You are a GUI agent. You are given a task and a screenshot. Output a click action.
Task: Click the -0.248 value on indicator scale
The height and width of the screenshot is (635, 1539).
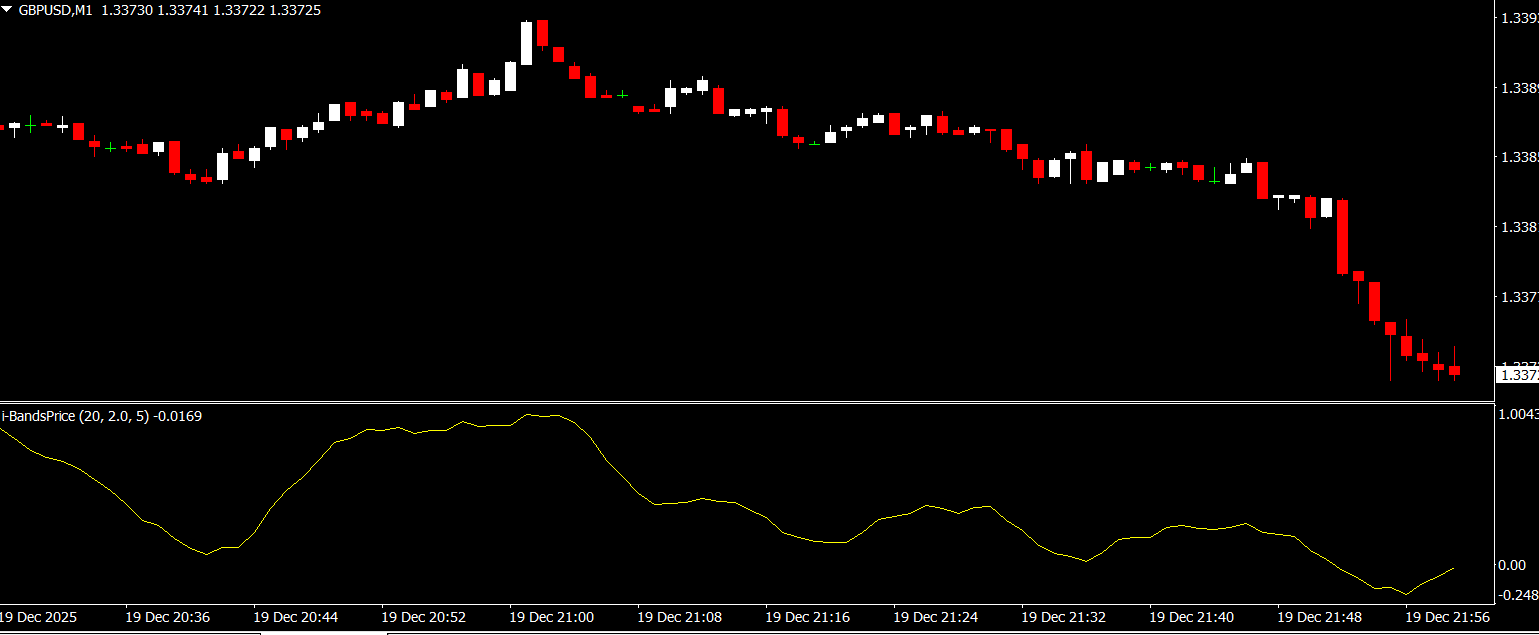pyautogui.click(x=1517, y=595)
